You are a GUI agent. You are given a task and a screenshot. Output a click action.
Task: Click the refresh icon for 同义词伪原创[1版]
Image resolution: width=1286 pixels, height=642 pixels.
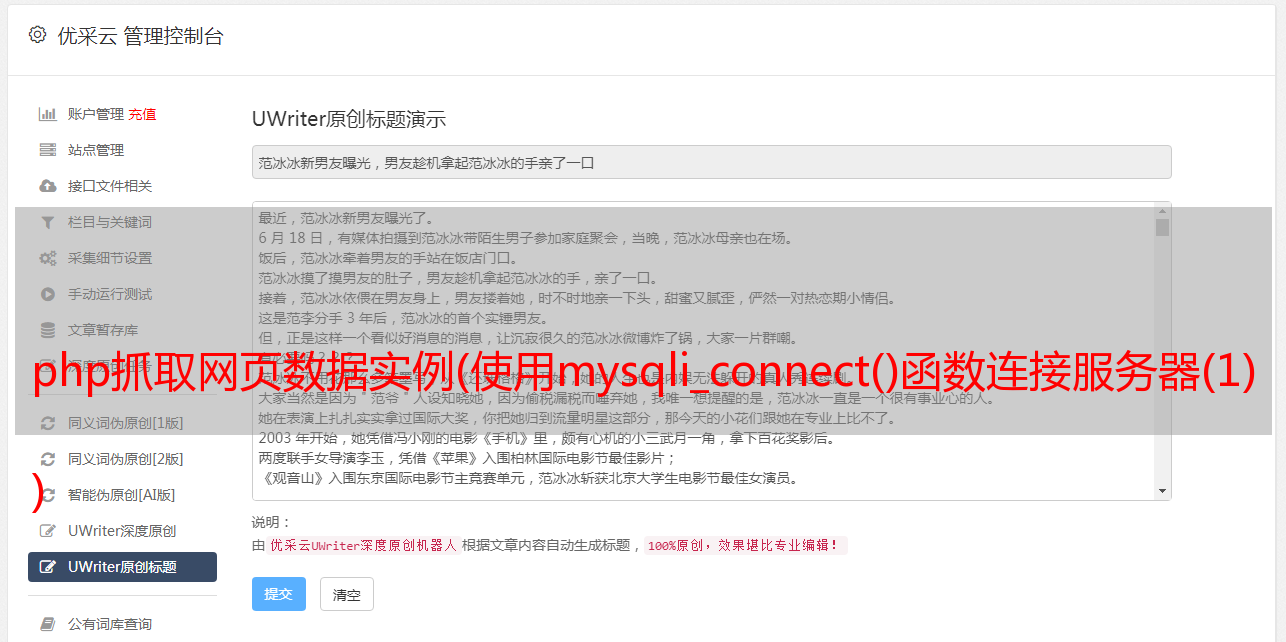click(x=47, y=423)
